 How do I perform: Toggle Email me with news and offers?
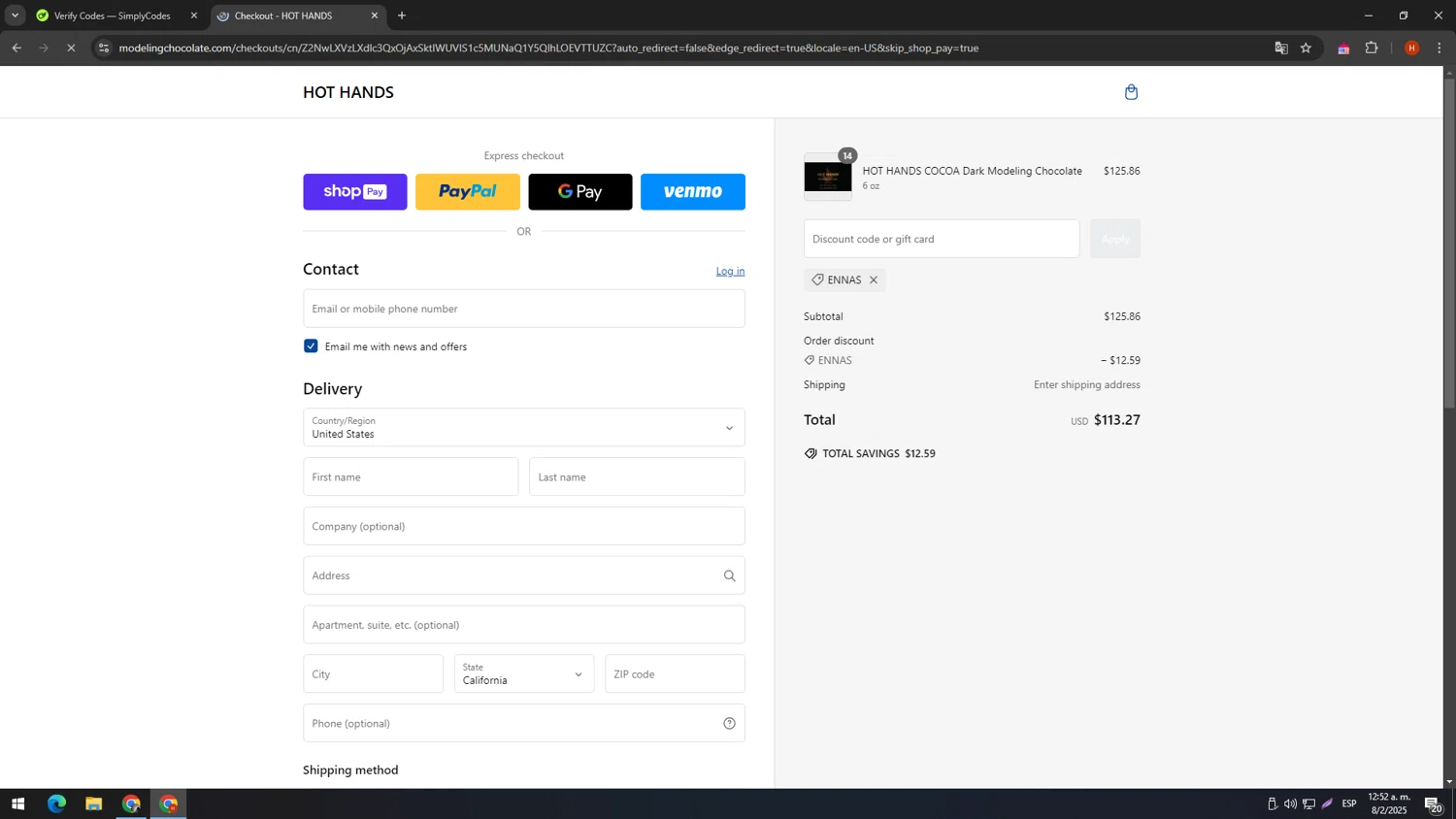311,346
